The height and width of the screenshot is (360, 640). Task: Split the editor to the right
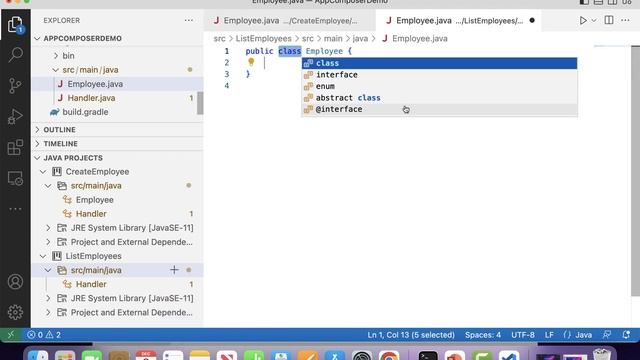click(x=609, y=20)
